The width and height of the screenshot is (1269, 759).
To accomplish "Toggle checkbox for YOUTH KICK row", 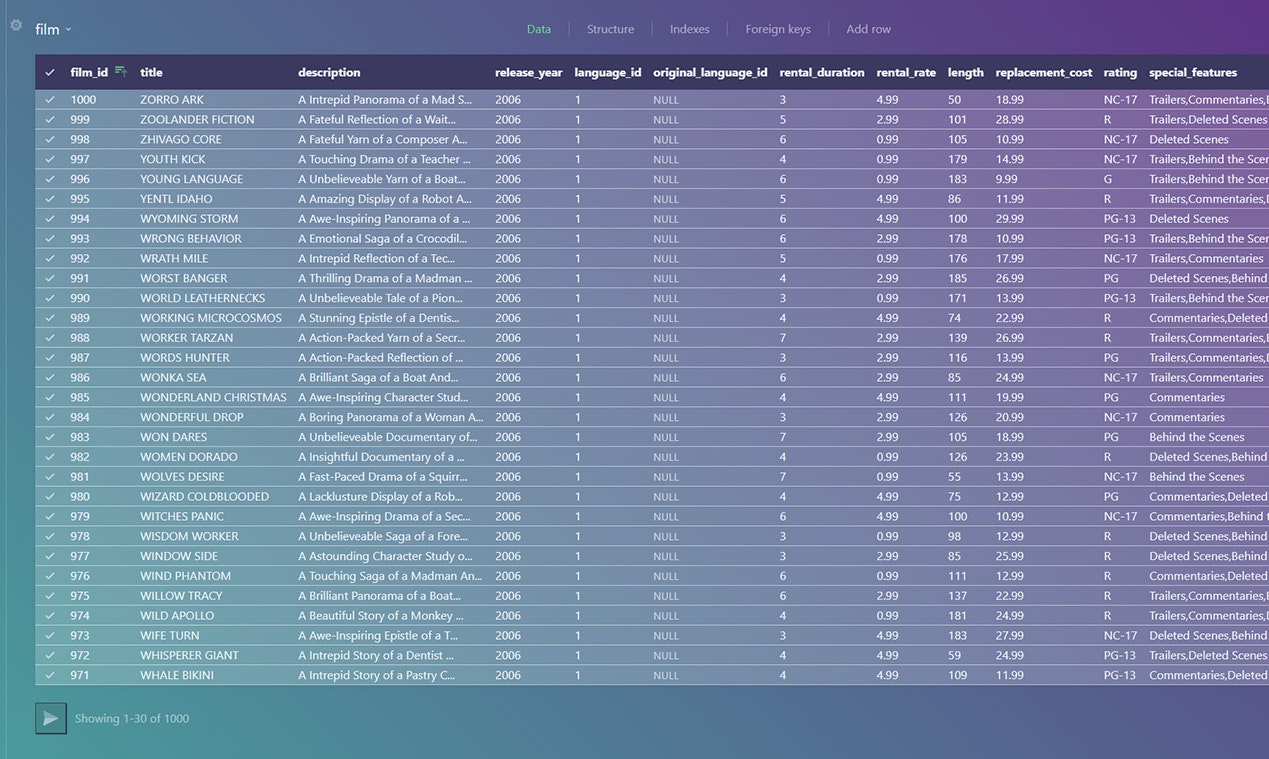I will pos(50,159).
